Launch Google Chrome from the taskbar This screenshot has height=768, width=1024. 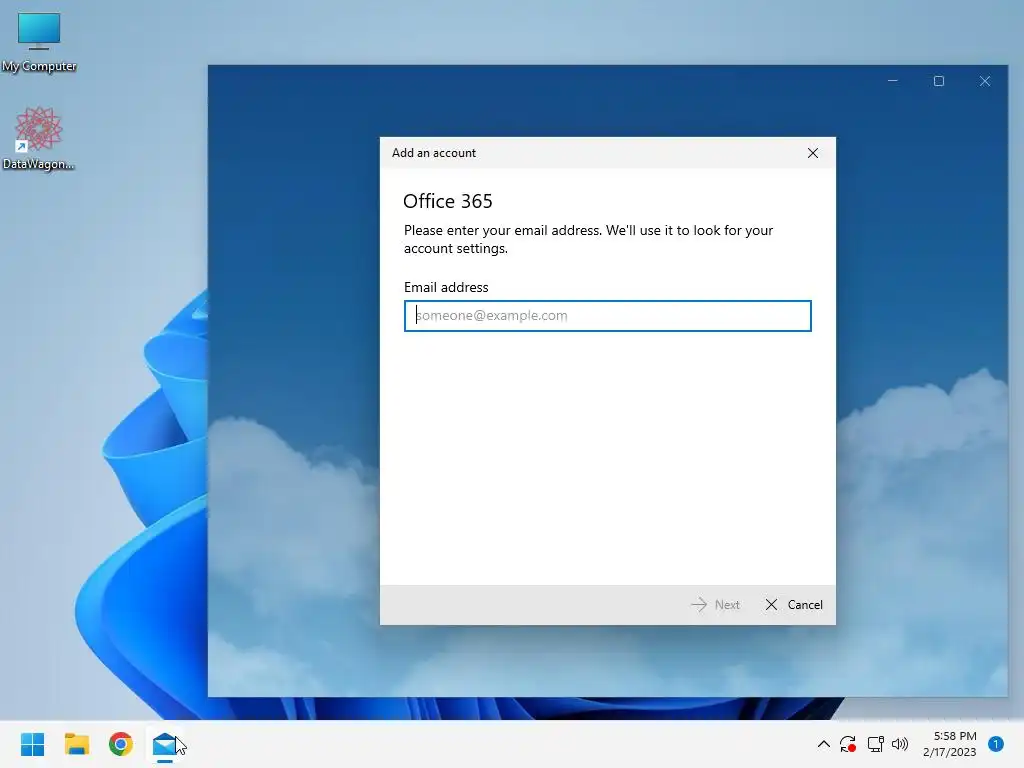click(x=121, y=744)
